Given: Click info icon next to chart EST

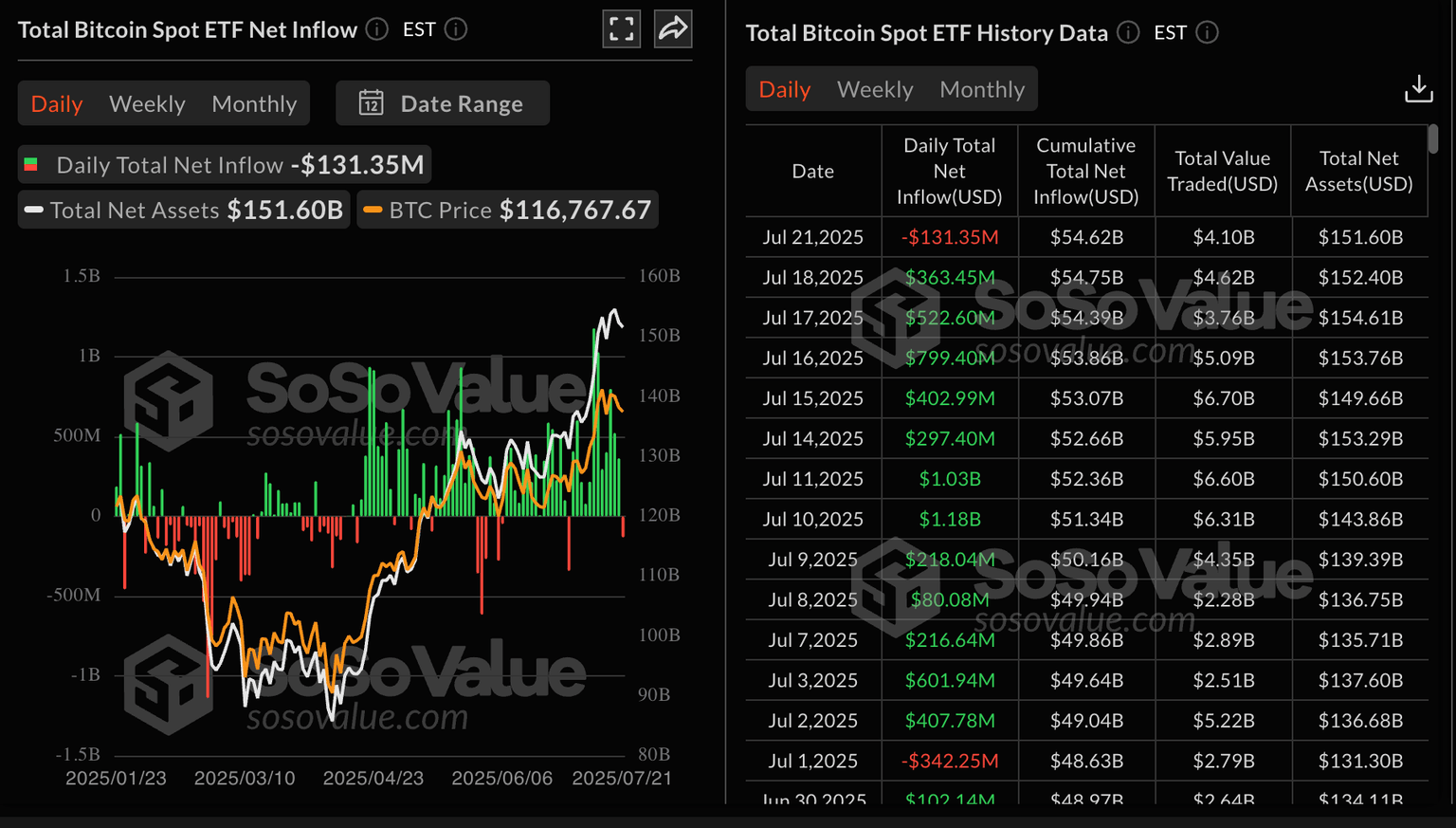Looking at the screenshot, I should (456, 29).
